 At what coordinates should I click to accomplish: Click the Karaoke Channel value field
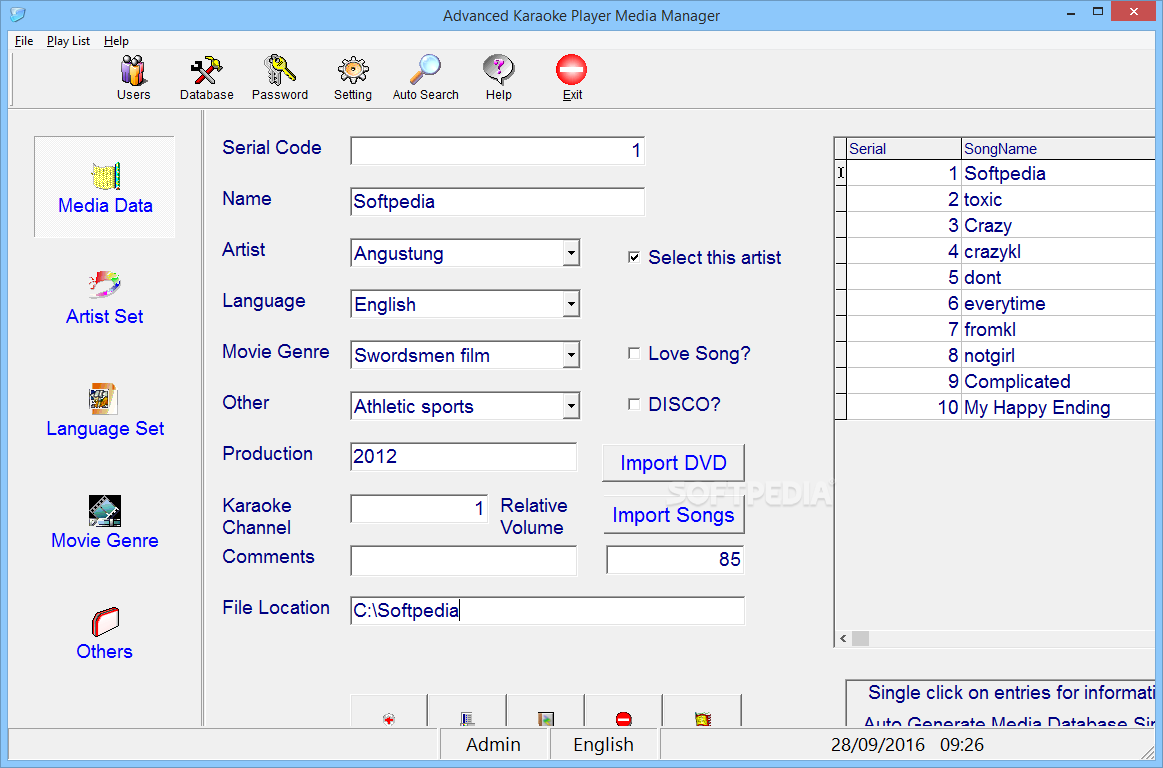coord(419,508)
